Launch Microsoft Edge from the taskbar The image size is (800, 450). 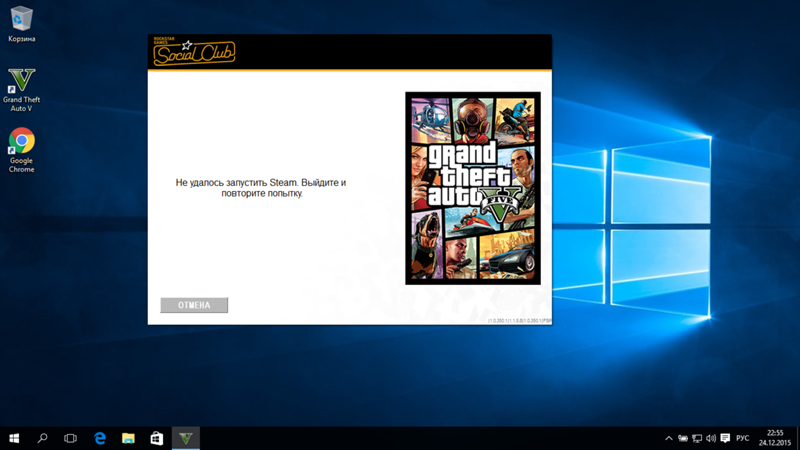(99, 438)
